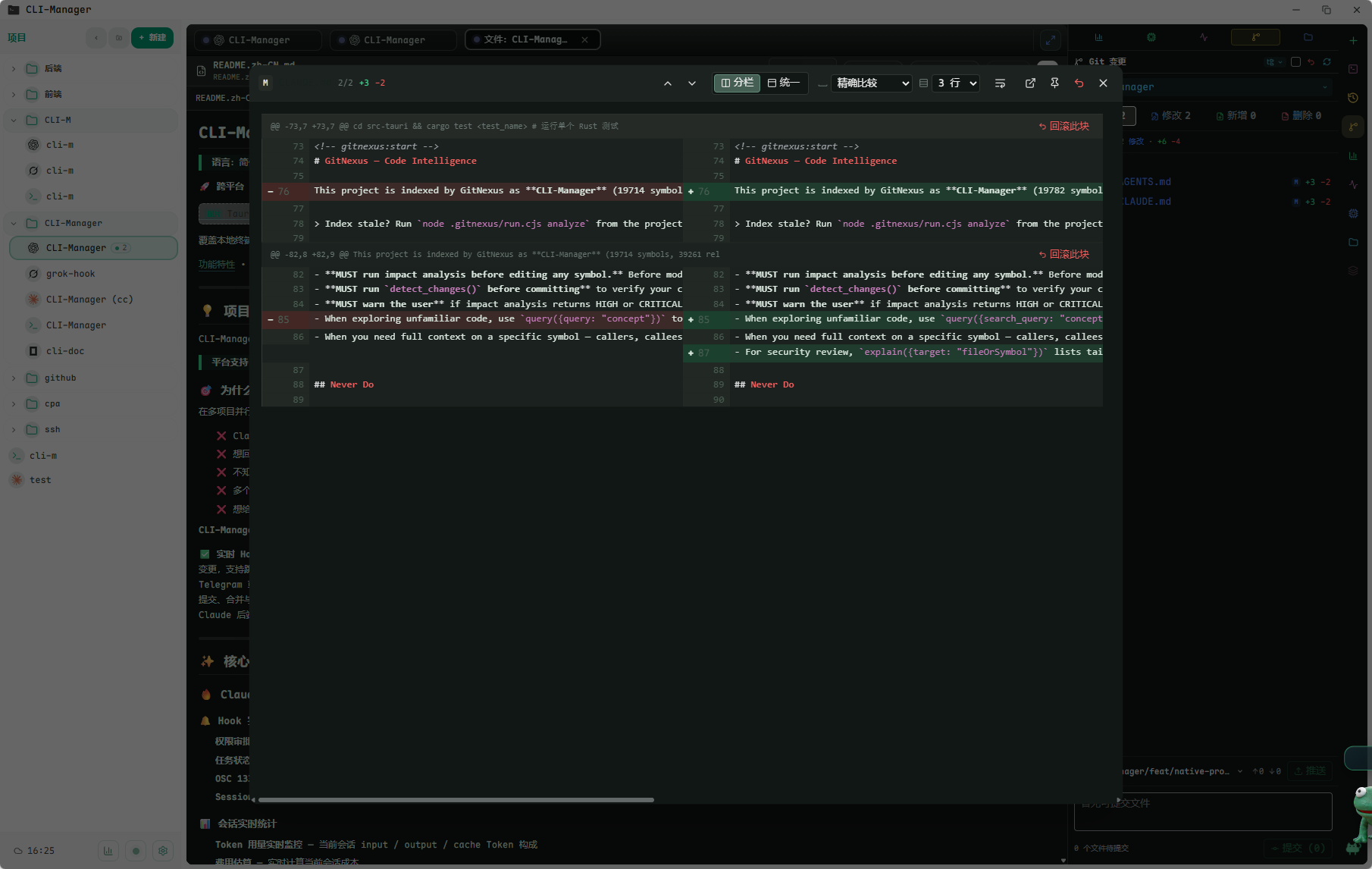Switch diff to split view 分栏
Screen dimensions: 1372x869
pyautogui.click(x=737, y=83)
